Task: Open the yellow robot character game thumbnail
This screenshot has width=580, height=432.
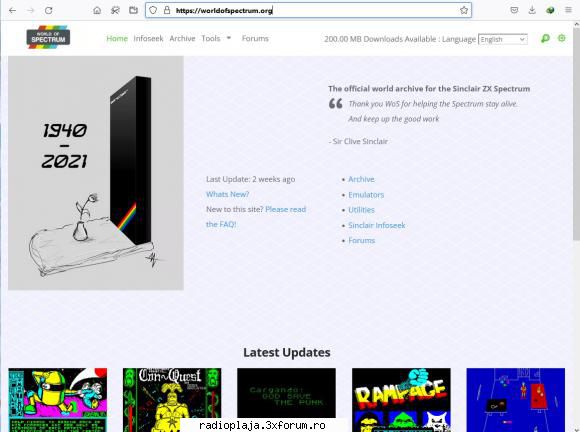Action: (x=58, y=400)
